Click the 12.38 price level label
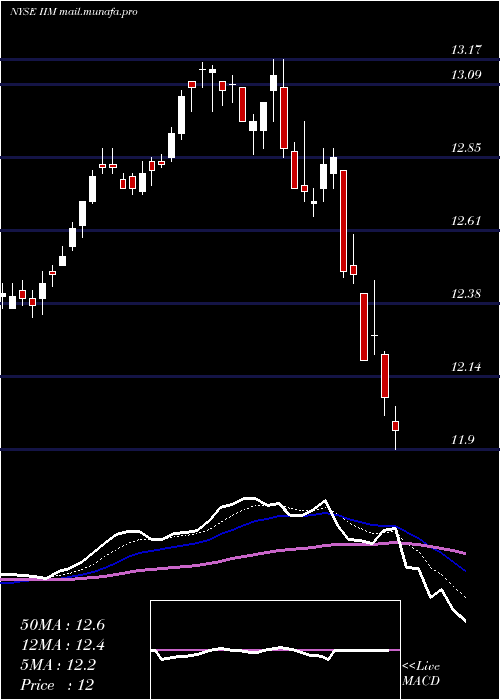500x700 pixels. coord(466,294)
